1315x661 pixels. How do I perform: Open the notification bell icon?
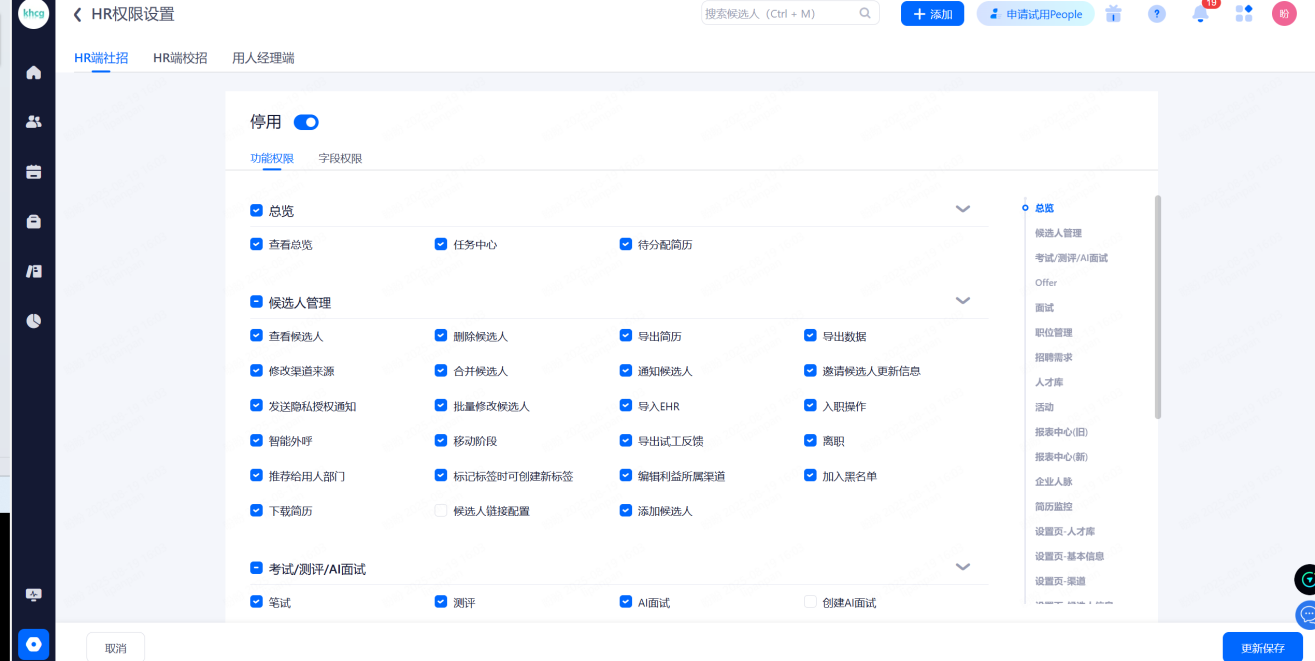[1201, 14]
